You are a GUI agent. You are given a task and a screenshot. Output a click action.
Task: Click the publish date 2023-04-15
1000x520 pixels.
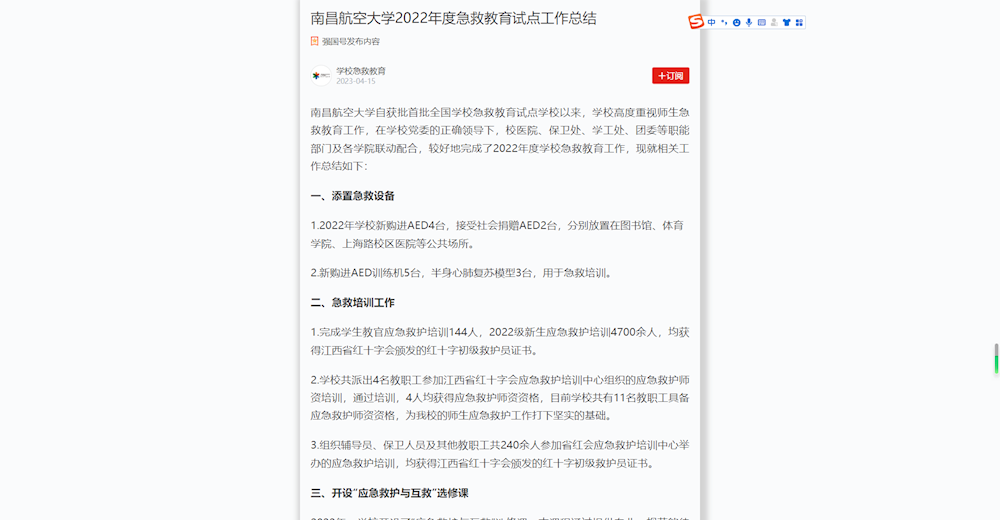point(356,82)
